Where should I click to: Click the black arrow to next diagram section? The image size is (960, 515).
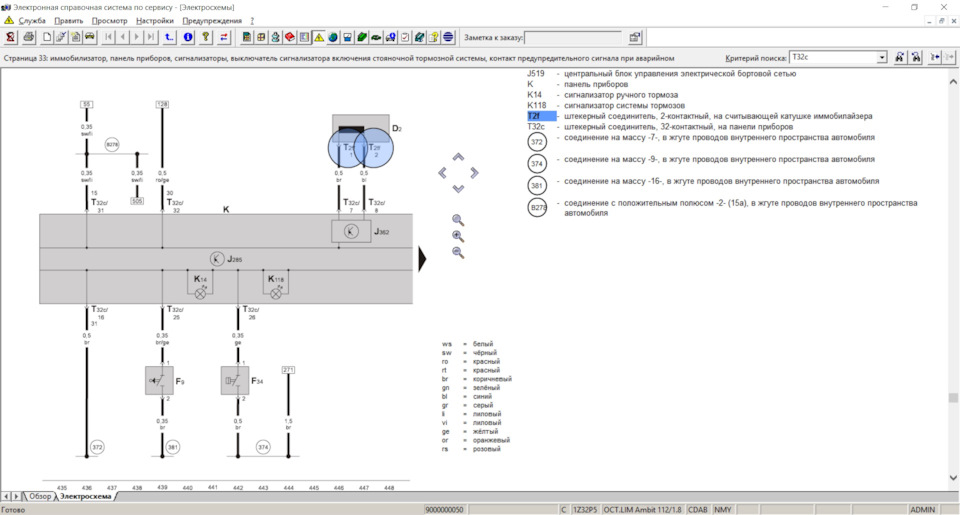422,258
